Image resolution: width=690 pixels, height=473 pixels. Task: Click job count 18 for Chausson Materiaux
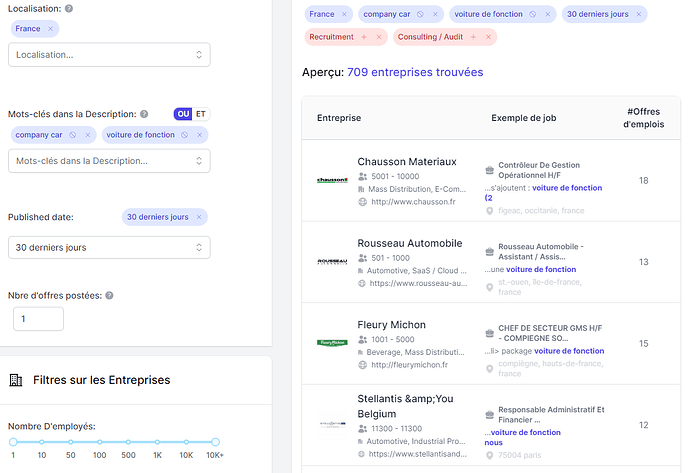pyautogui.click(x=643, y=180)
